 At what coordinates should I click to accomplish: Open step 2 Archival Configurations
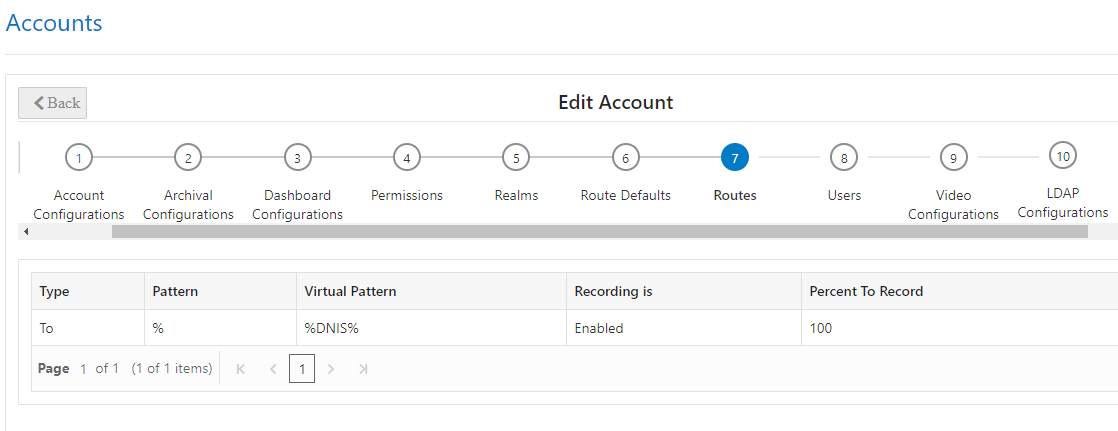tap(188, 157)
